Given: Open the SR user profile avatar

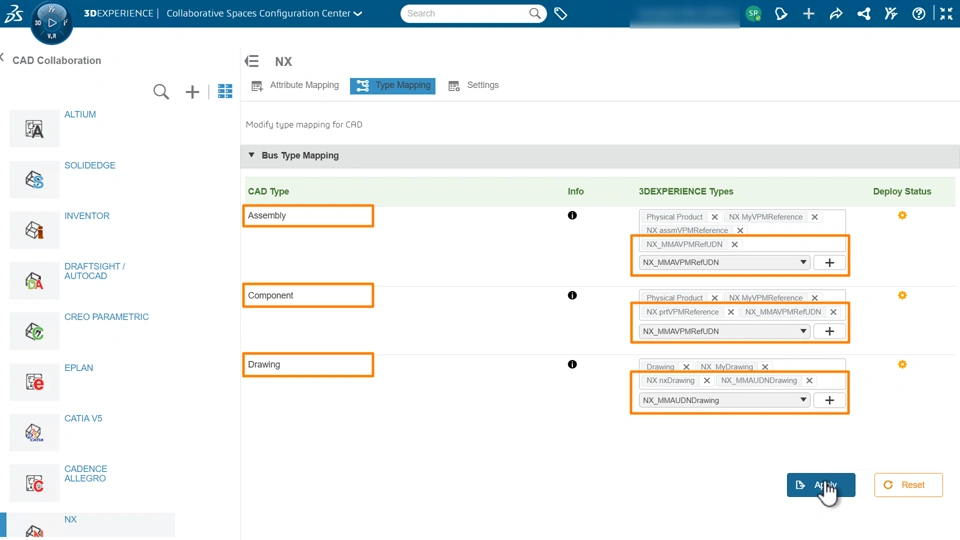Looking at the screenshot, I should click(x=753, y=13).
